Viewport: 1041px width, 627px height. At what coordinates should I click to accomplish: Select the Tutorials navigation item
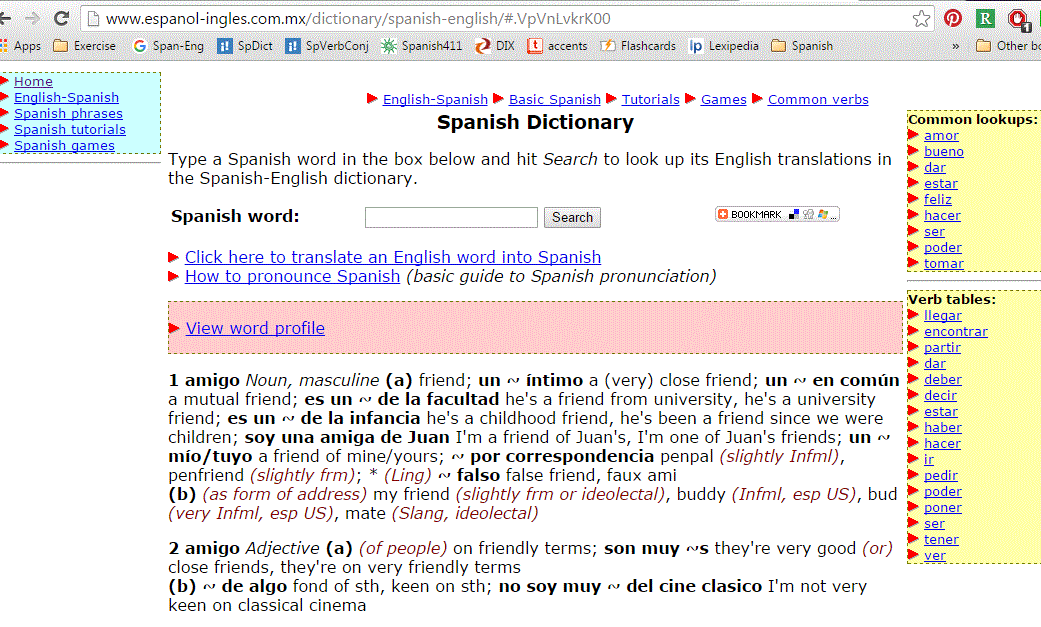[x=651, y=99]
